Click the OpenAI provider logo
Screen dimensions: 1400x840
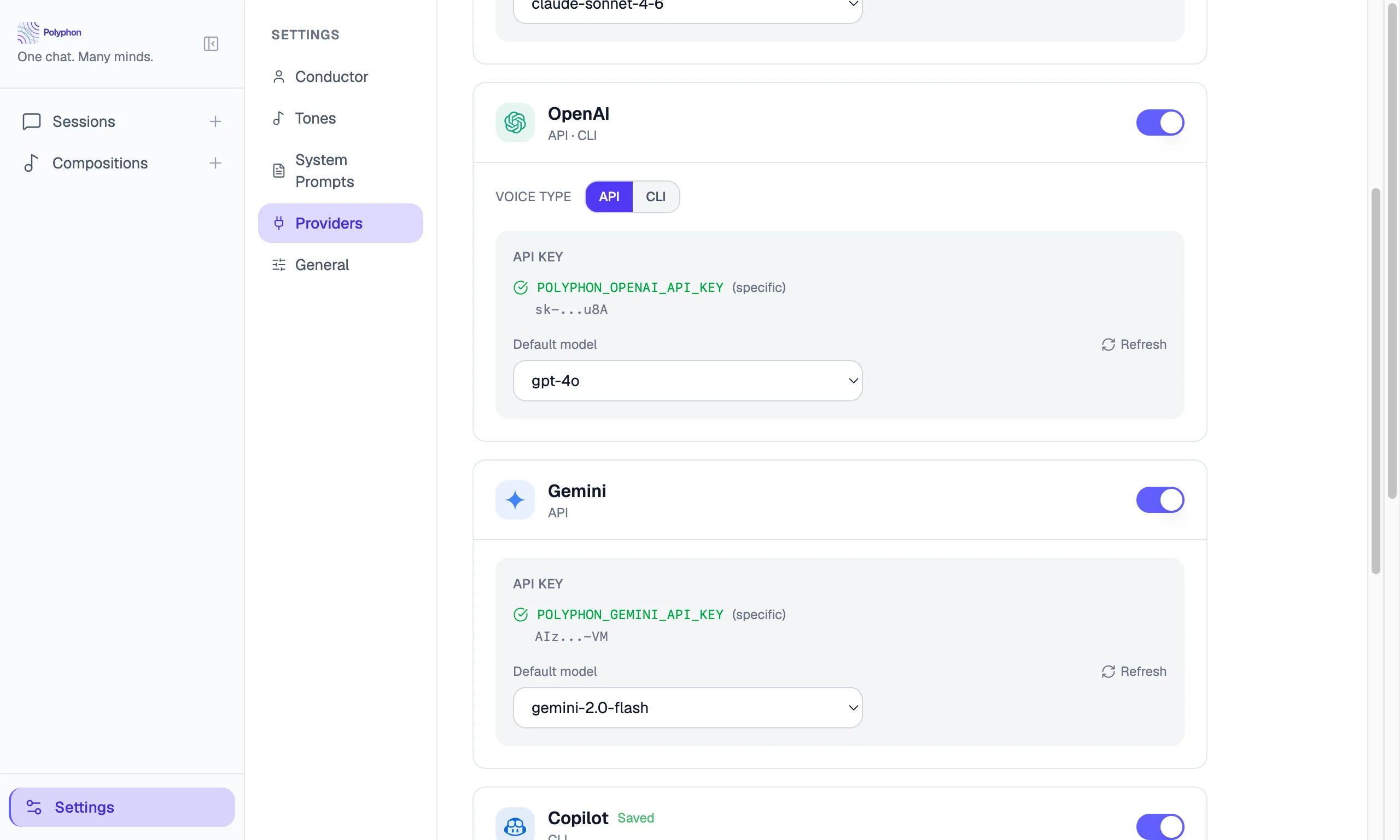[x=515, y=122]
